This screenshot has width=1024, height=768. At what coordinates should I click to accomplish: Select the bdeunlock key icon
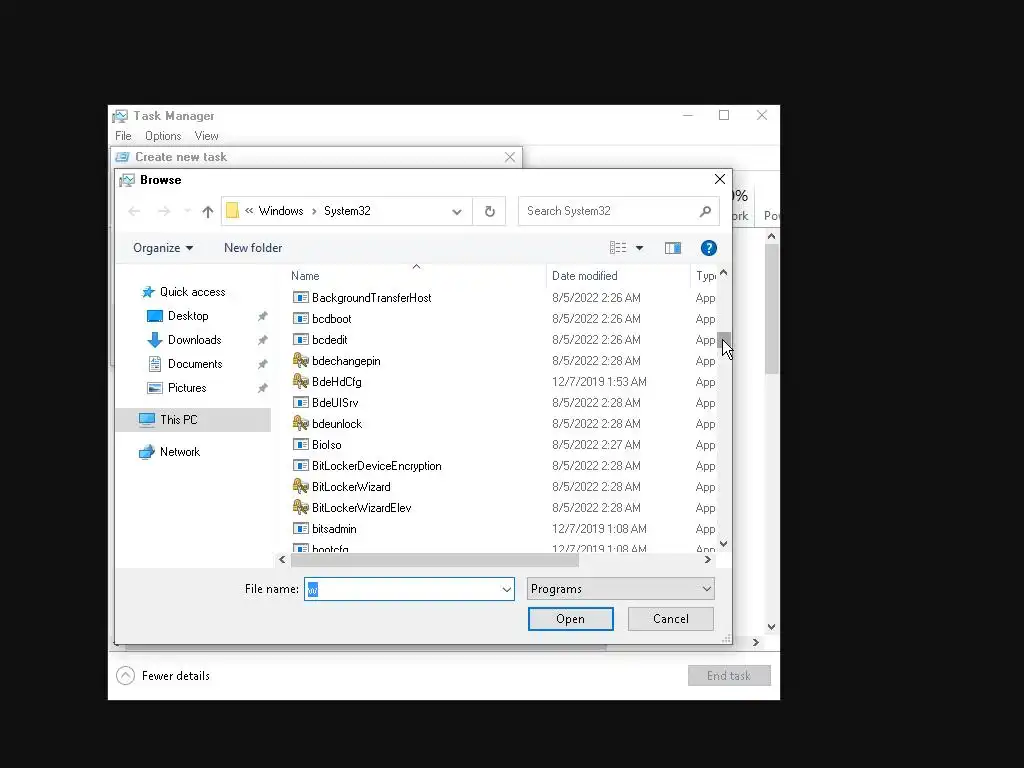pyautogui.click(x=300, y=423)
